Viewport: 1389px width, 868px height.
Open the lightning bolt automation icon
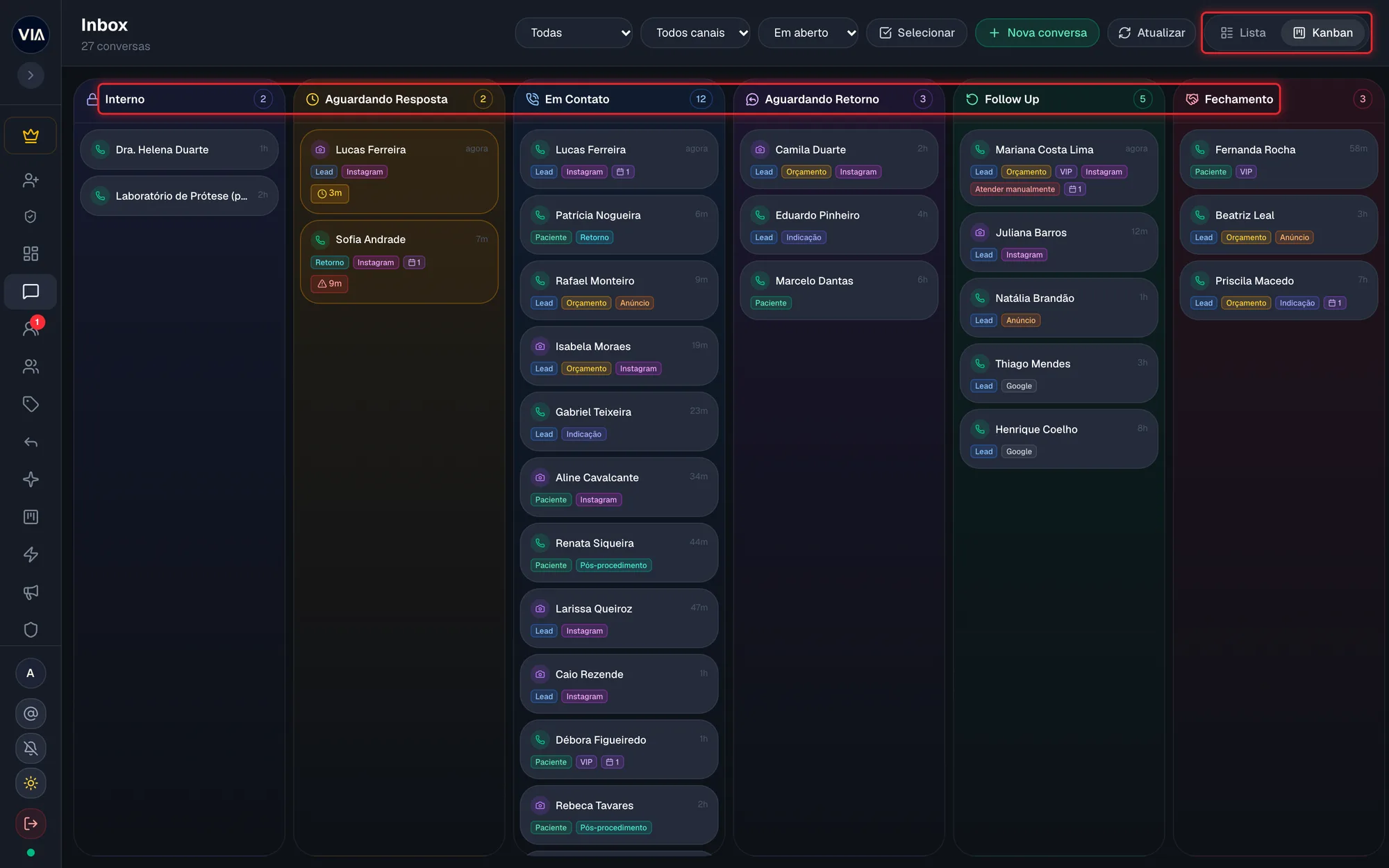coord(31,554)
